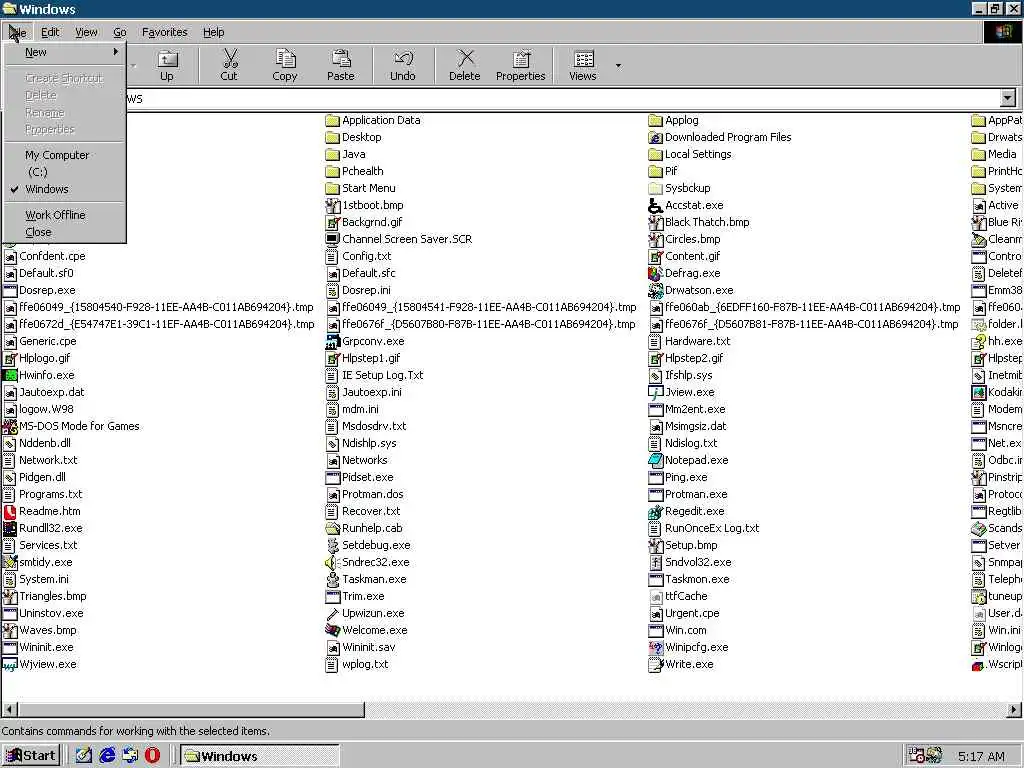Open the Views dropdown arrow
1024x768 pixels.
[x=618, y=65]
